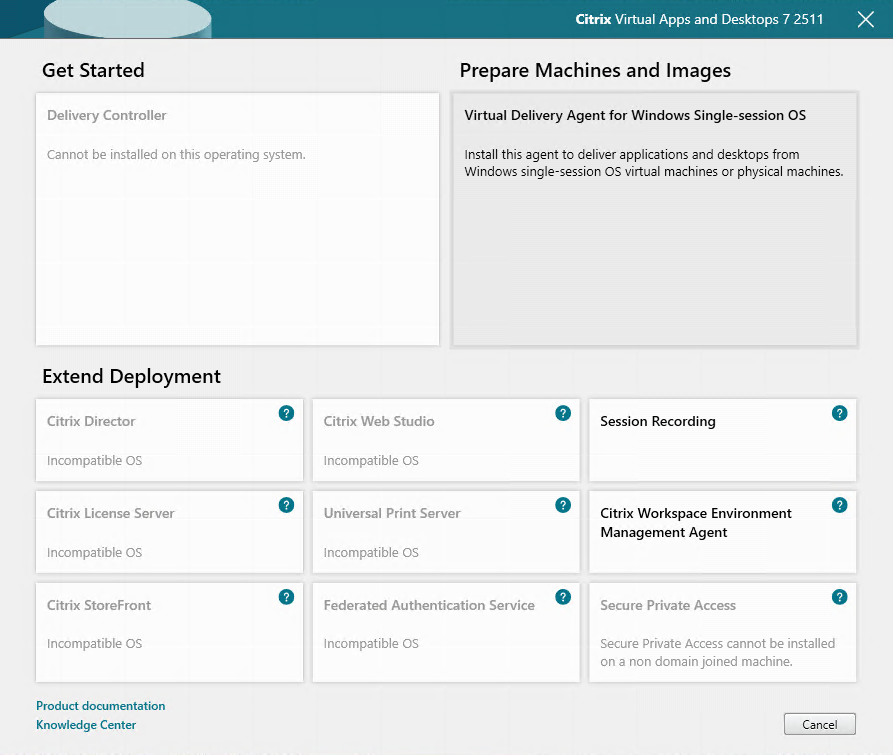This screenshot has width=893, height=755.
Task: Click the Citrix Director tile
Action: [160, 440]
